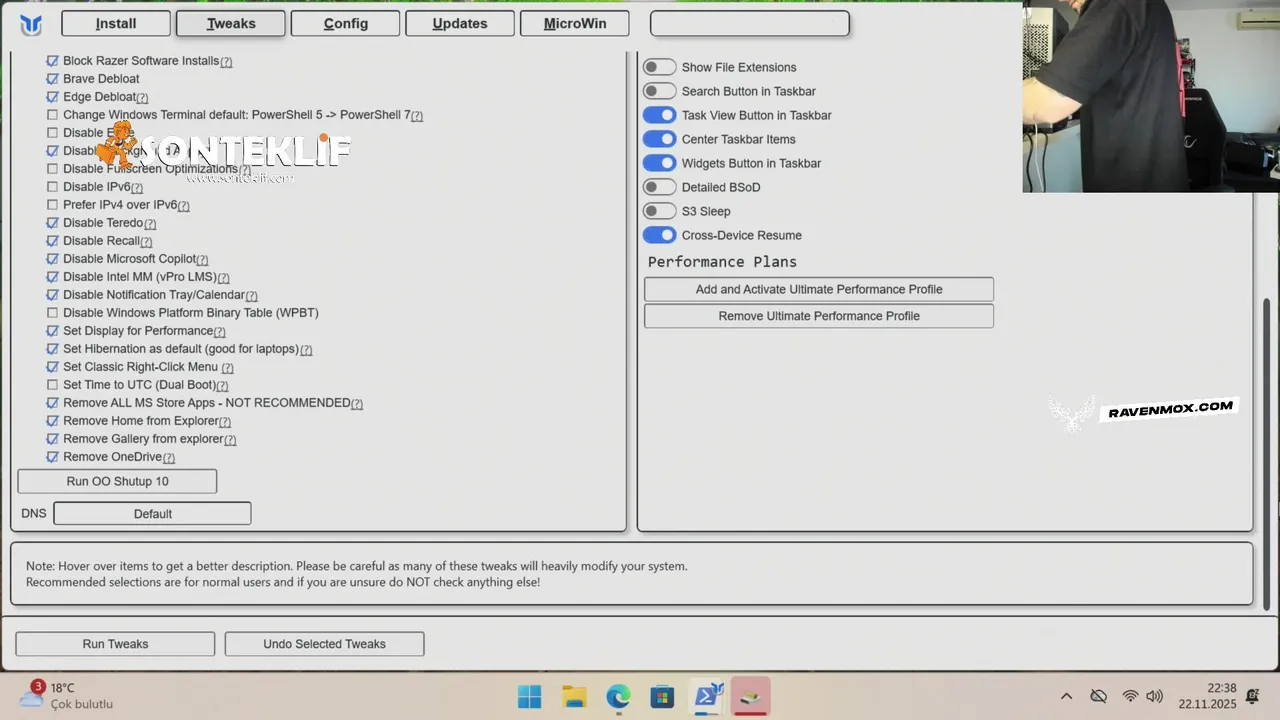This screenshot has width=1280, height=720.
Task: Turn off the Cross-Device Resume toggle
Action: (x=660, y=235)
